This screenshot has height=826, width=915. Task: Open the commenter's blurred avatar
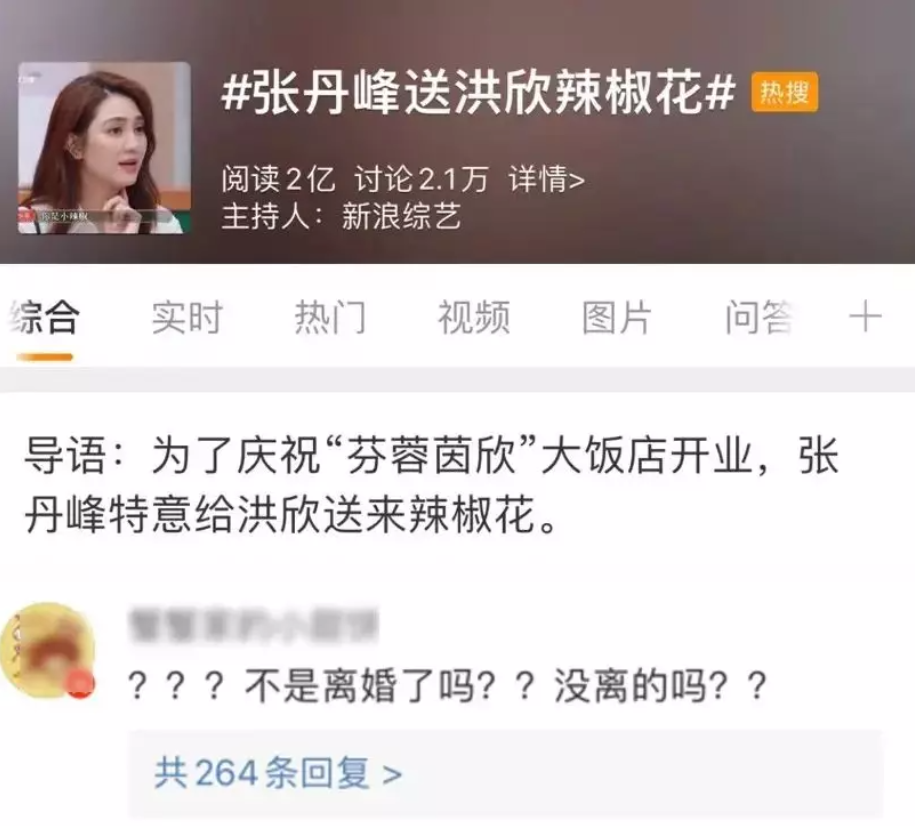[x=48, y=649]
